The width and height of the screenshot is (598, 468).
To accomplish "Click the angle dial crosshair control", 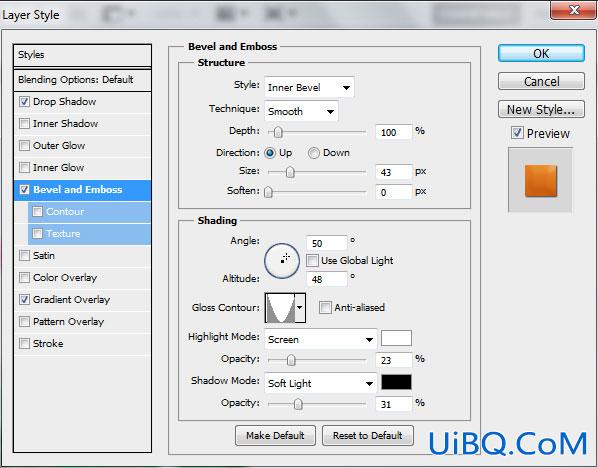I will [282, 261].
